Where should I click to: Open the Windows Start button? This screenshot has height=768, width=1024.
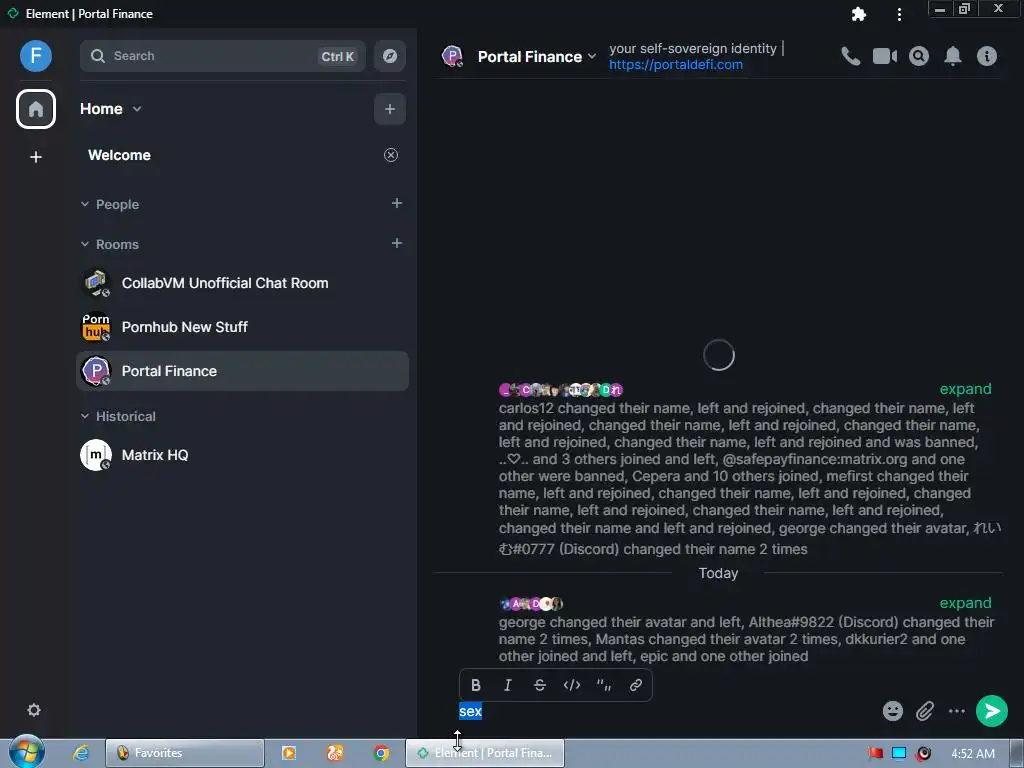click(27, 752)
